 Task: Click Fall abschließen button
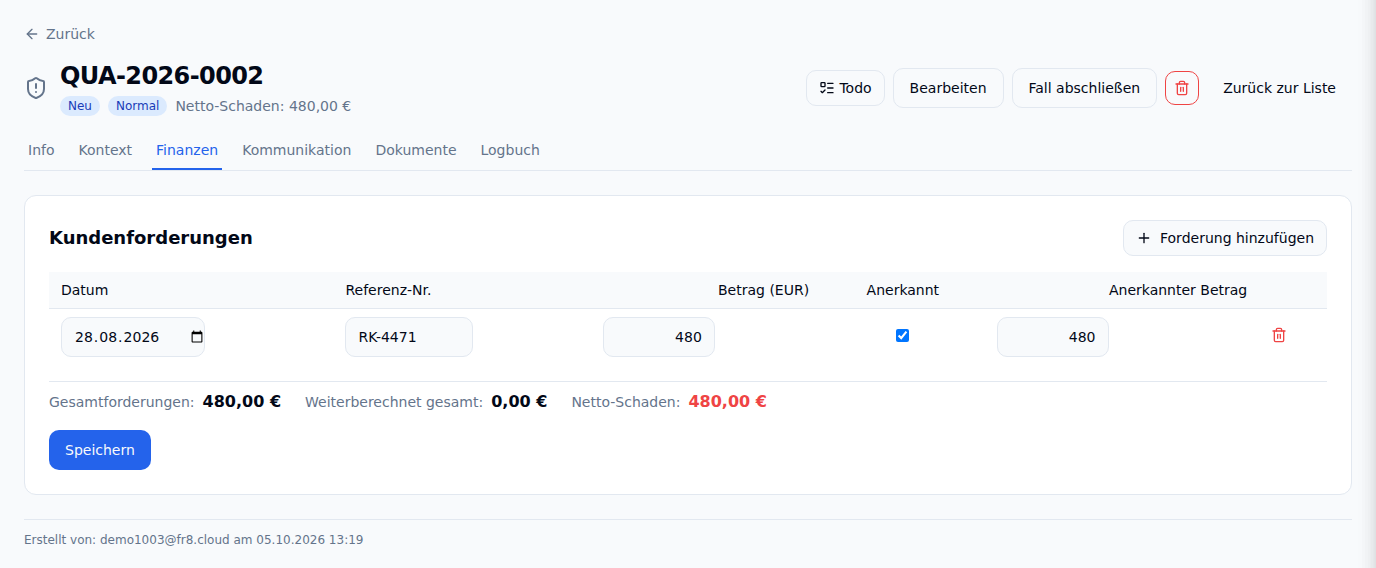pos(1084,88)
